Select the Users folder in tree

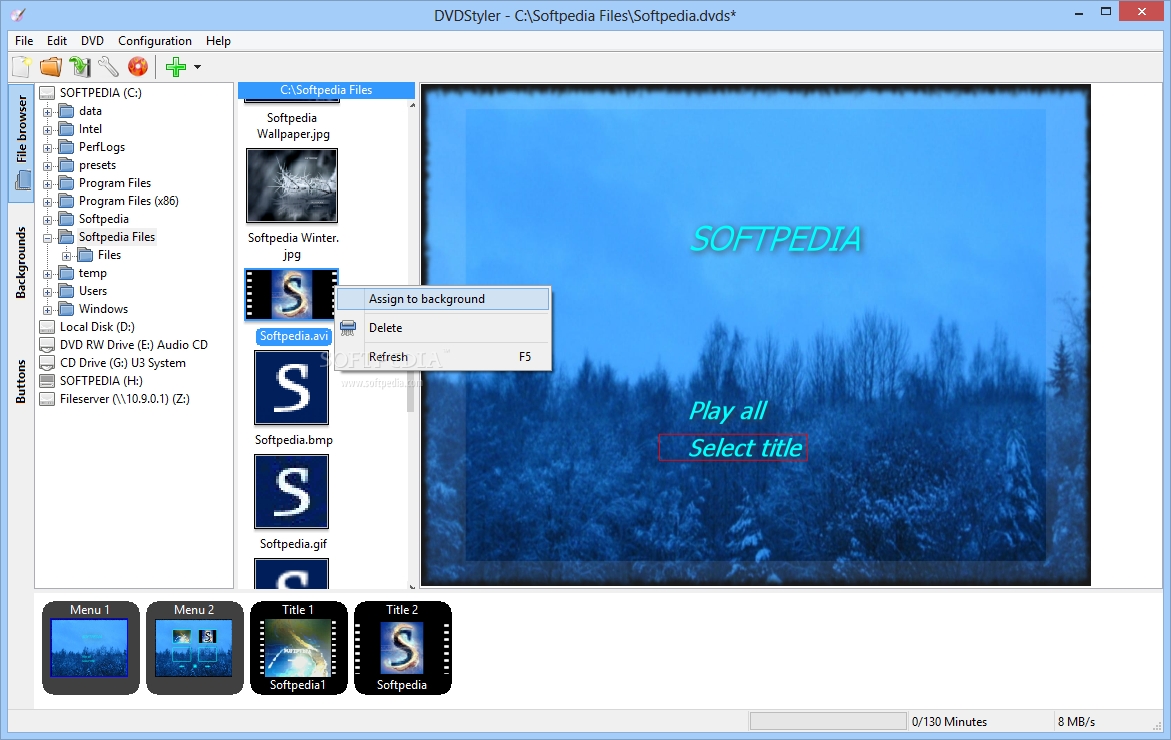(x=93, y=290)
